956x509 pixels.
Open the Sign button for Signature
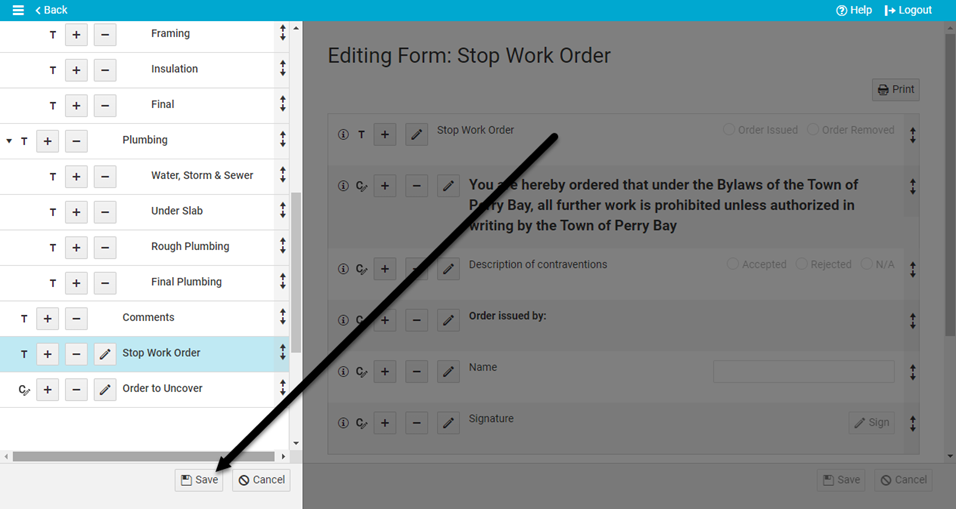pos(871,422)
